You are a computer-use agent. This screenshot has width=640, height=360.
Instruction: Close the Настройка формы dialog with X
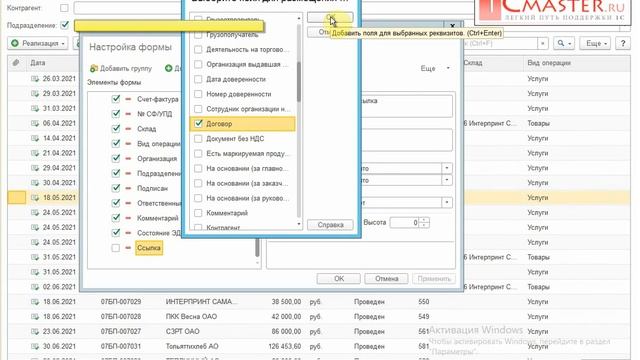pos(452,26)
